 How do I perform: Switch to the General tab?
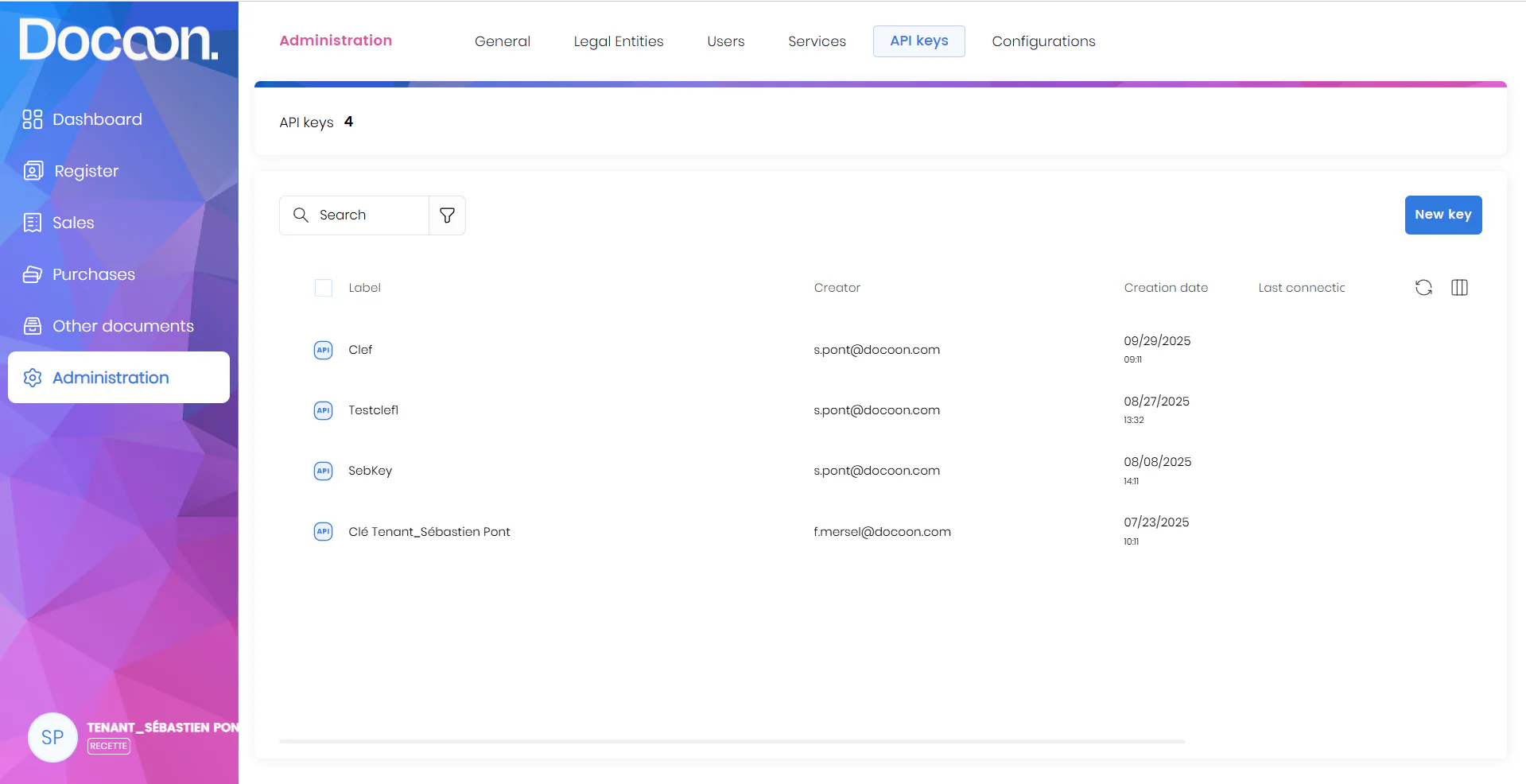pos(503,41)
